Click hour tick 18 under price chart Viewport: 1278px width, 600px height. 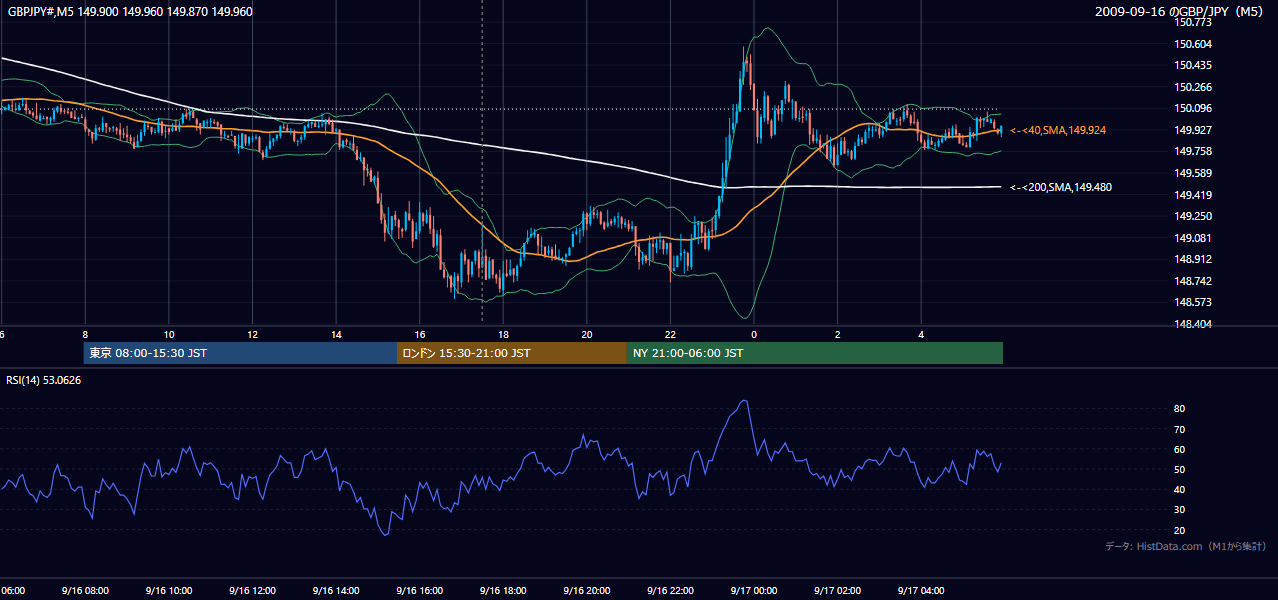coord(504,335)
